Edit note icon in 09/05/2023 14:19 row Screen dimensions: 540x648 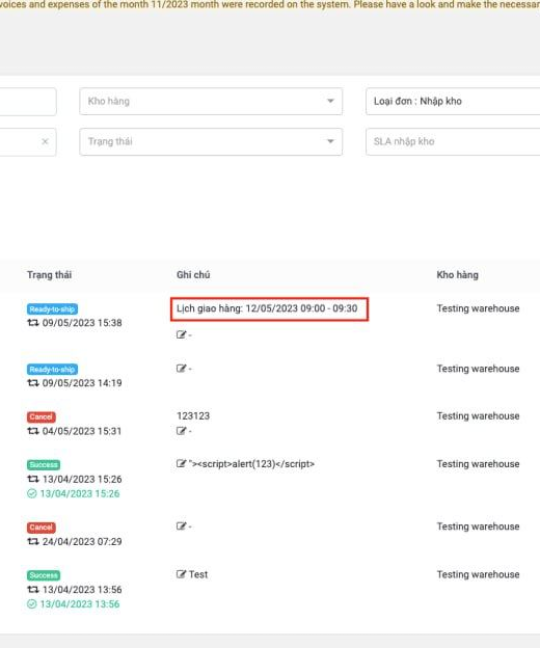(181, 368)
